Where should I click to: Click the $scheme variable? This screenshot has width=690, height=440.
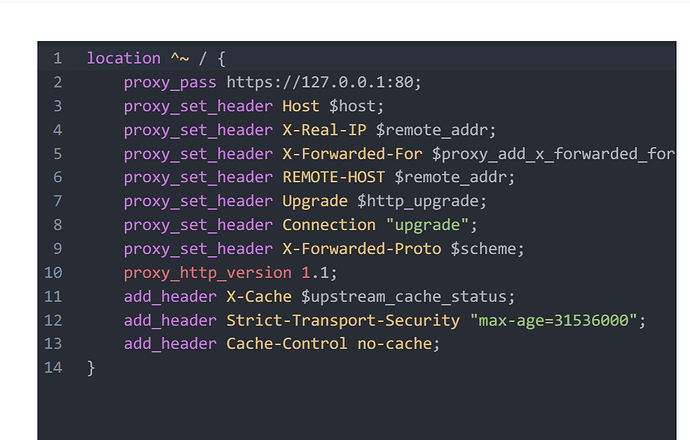(x=484, y=249)
